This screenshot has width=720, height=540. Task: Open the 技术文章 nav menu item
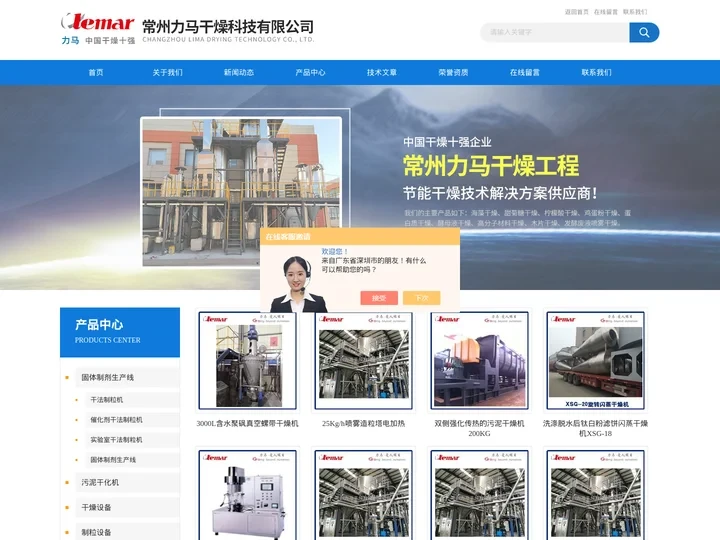coord(382,72)
